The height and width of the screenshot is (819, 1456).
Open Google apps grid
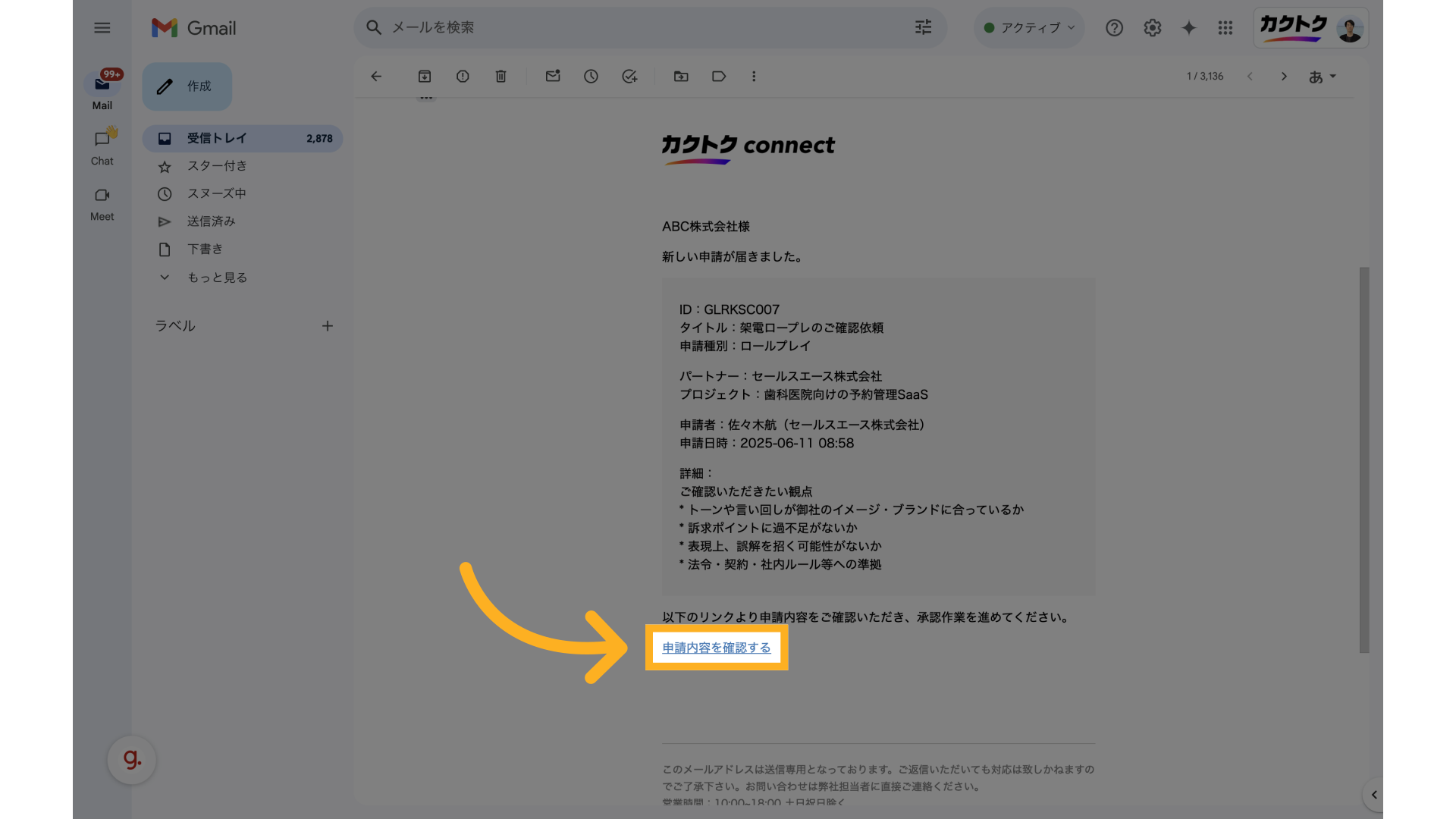1225,27
